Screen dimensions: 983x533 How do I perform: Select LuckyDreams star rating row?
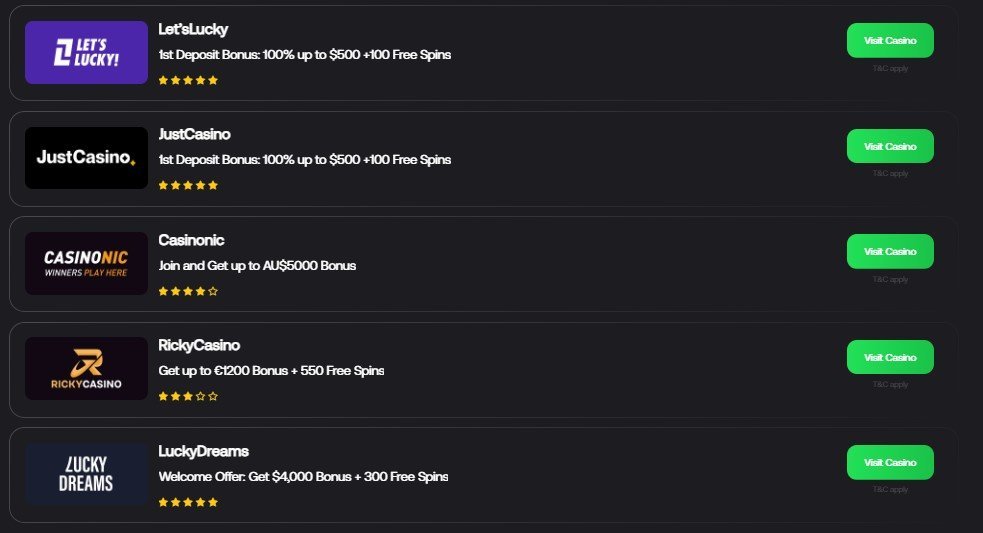click(x=188, y=502)
